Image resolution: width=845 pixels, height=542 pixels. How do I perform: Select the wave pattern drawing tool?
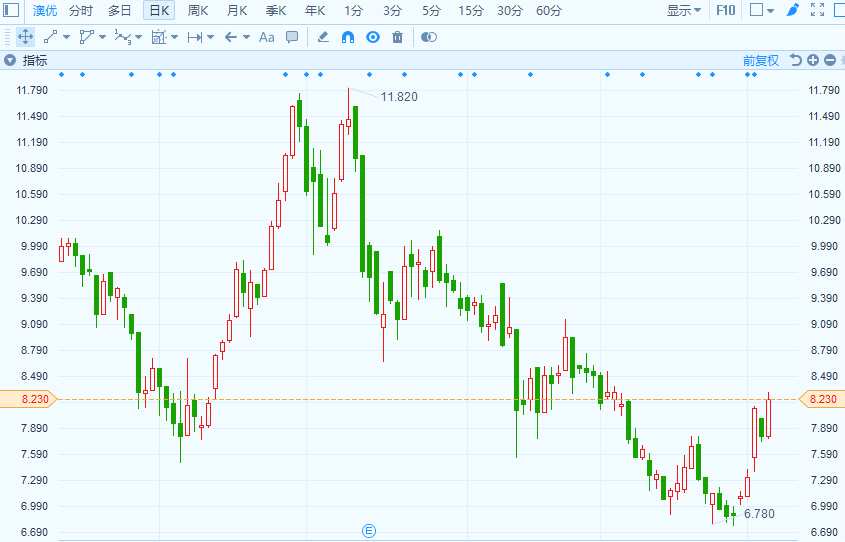coord(123,37)
